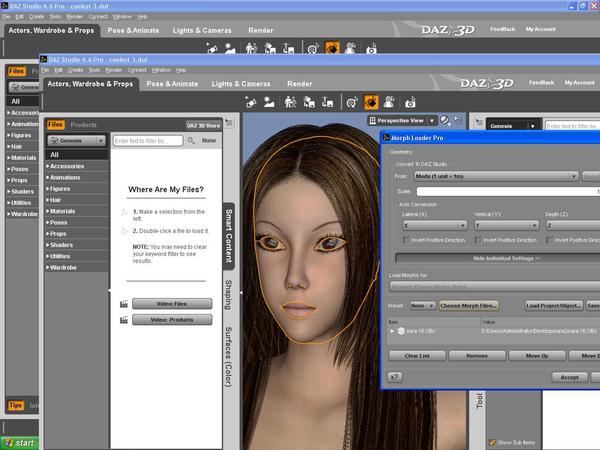Click the sparkle spotlight icon in front window toolbar
Image resolution: width=600 pixels, height=450 pixels.
251,103
